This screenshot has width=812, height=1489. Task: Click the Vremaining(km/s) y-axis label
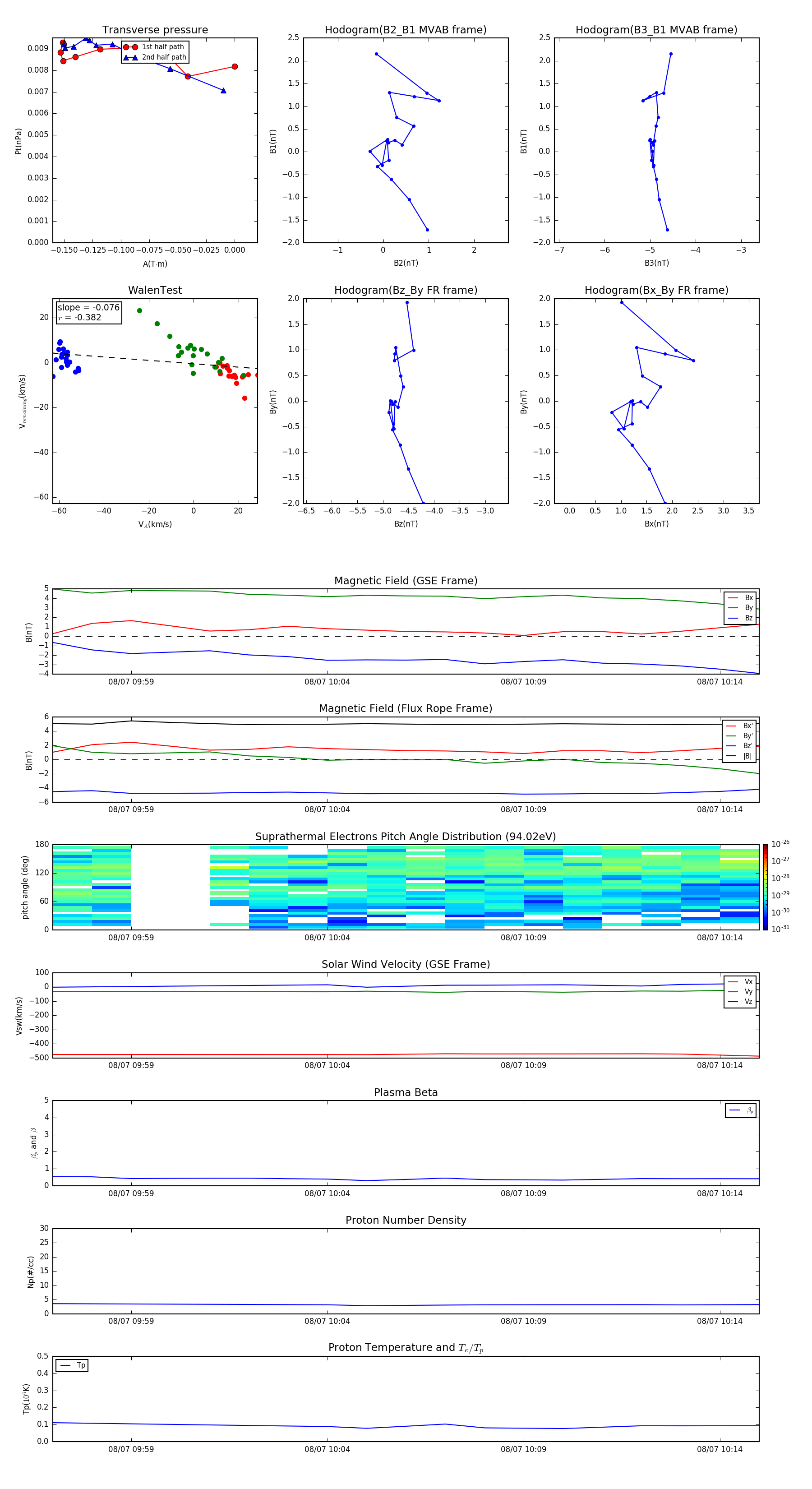(x=22, y=401)
